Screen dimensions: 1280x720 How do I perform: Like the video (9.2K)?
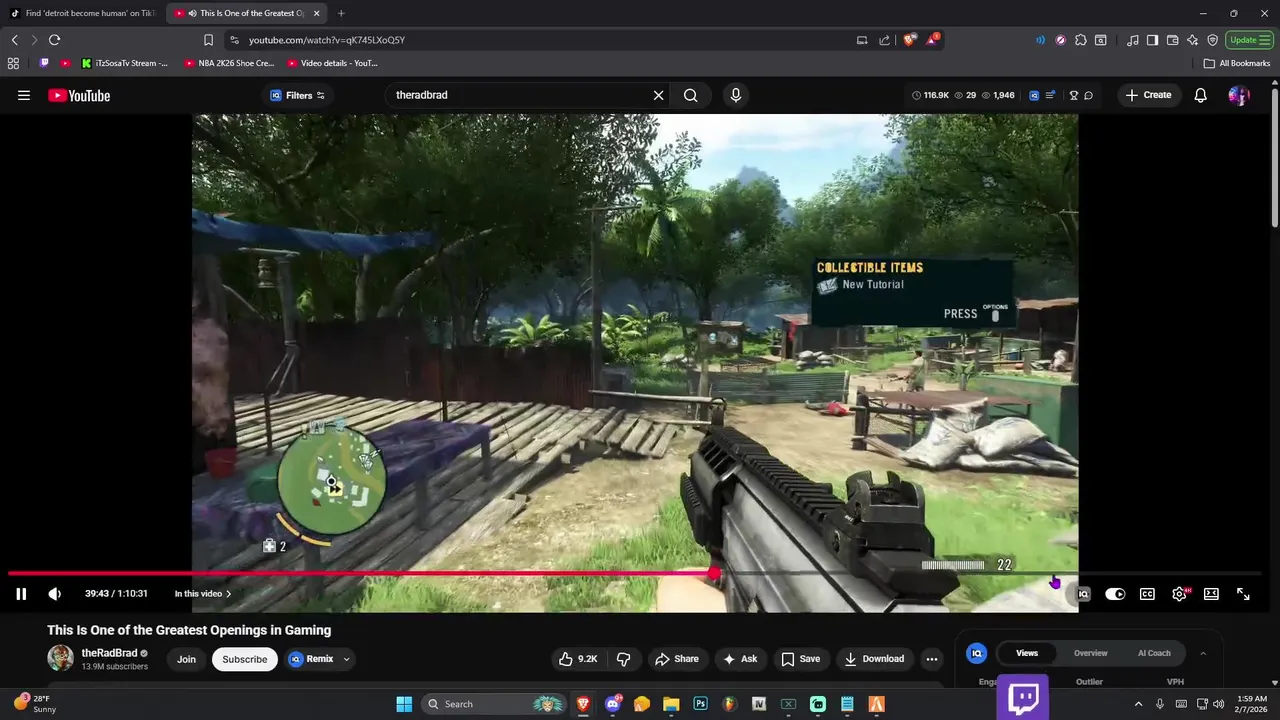pyautogui.click(x=578, y=659)
